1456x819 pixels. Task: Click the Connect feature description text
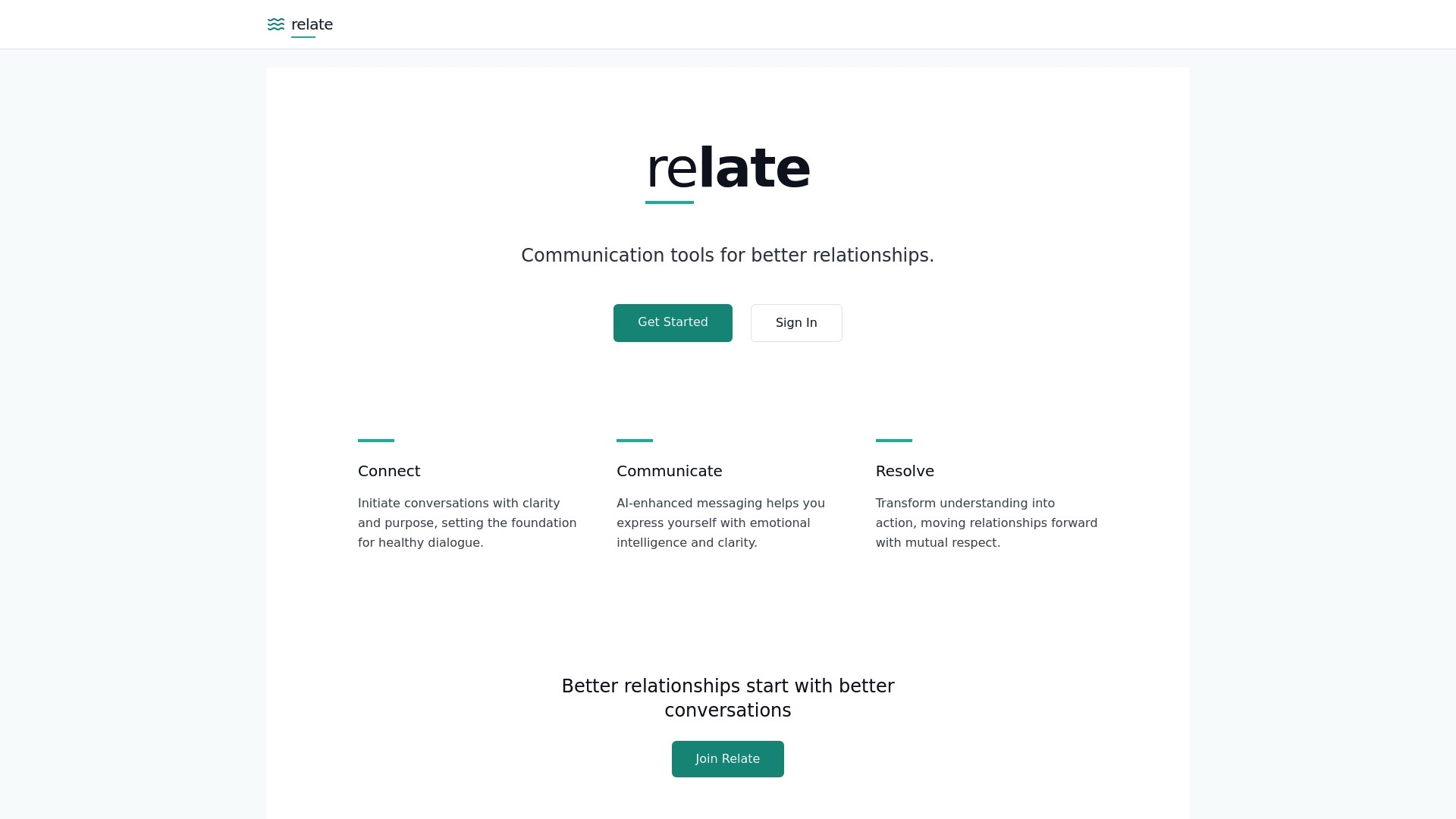pos(466,522)
